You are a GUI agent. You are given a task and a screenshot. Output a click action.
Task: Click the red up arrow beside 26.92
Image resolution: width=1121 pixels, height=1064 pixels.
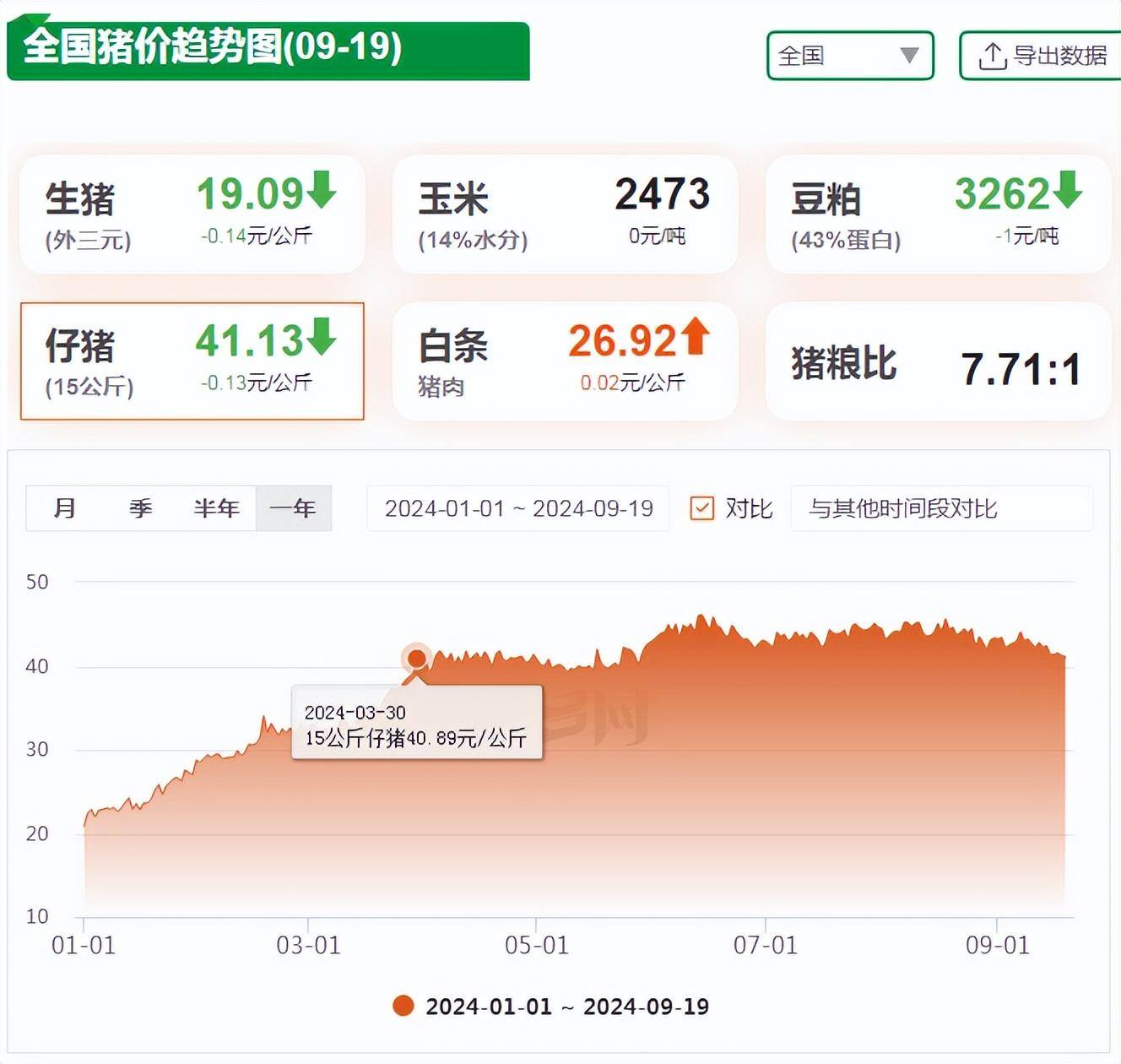click(x=696, y=336)
